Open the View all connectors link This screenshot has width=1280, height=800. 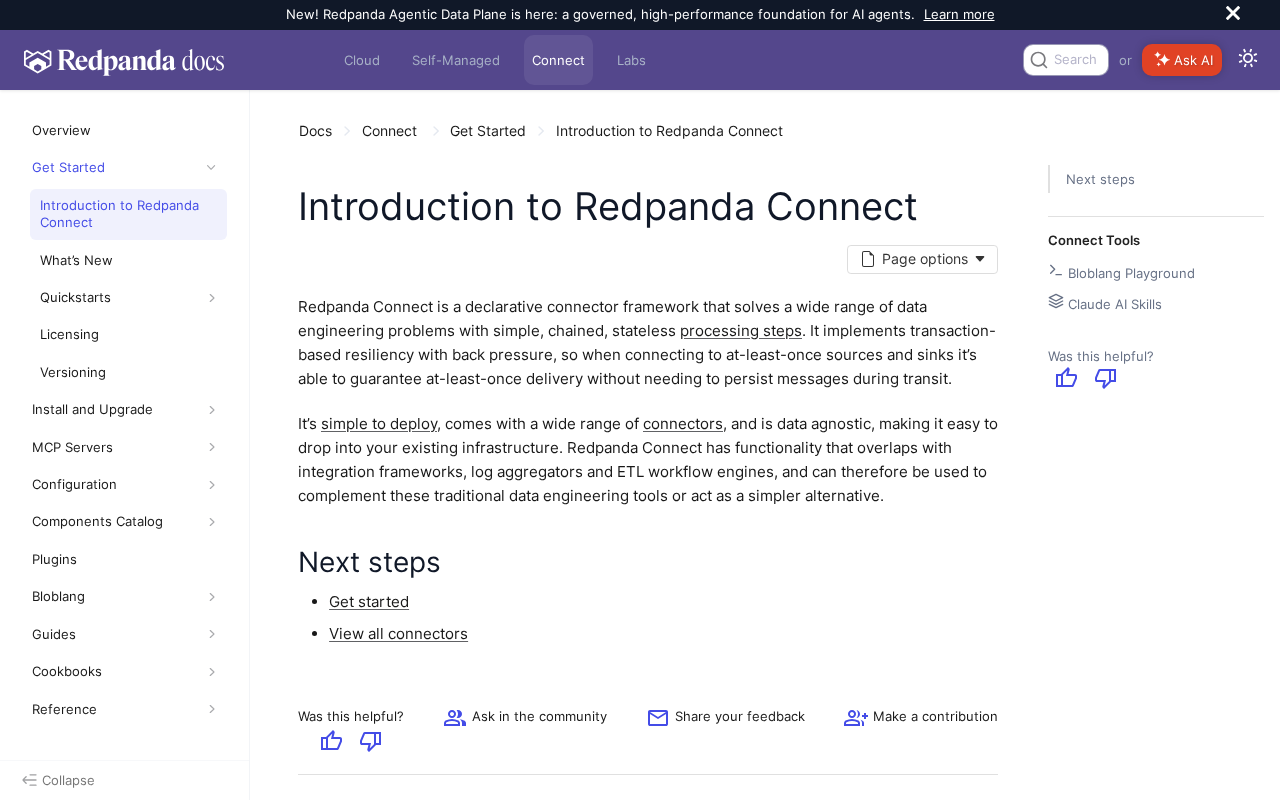pyautogui.click(x=398, y=634)
